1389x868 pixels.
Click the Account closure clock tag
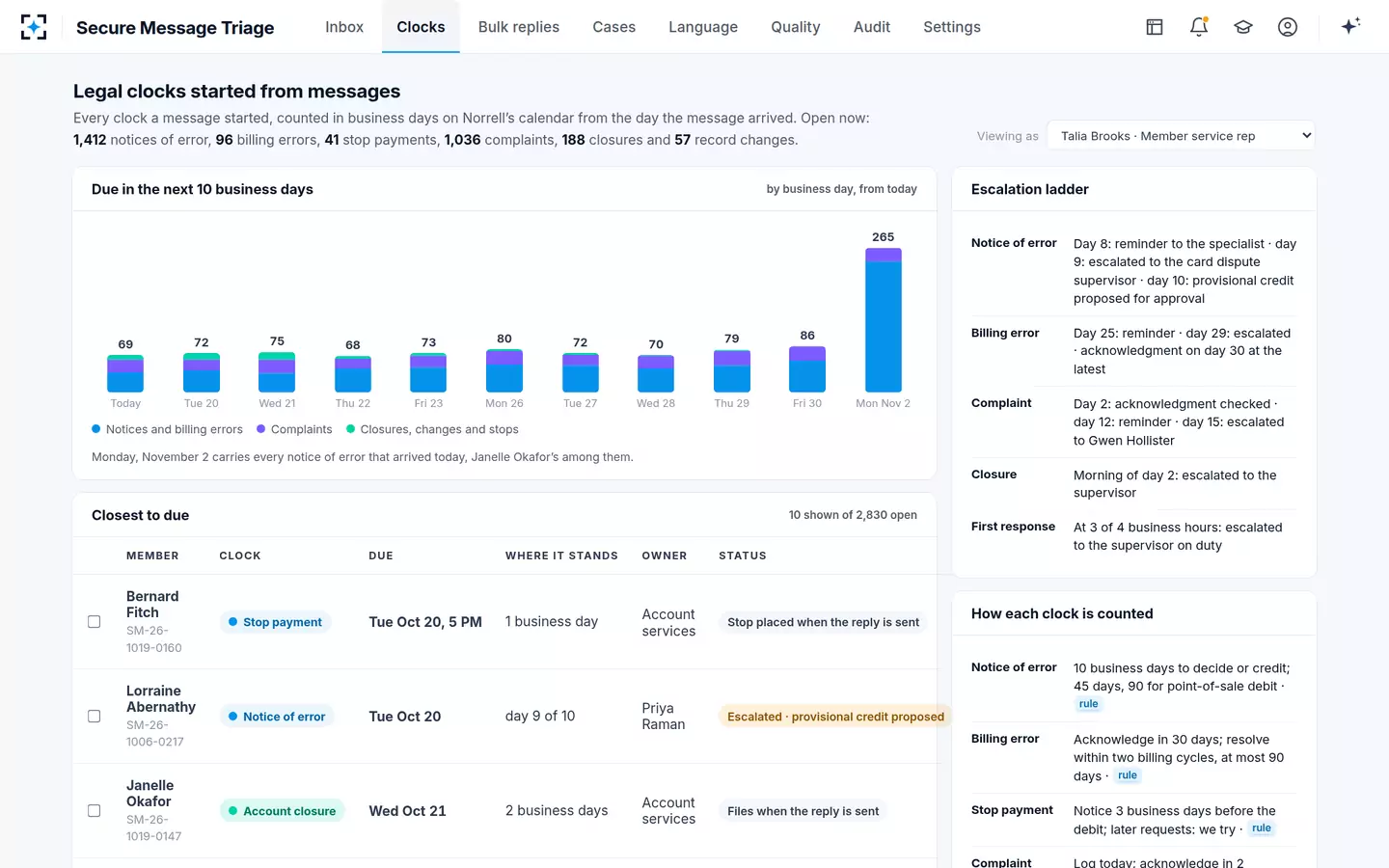coord(282,811)
